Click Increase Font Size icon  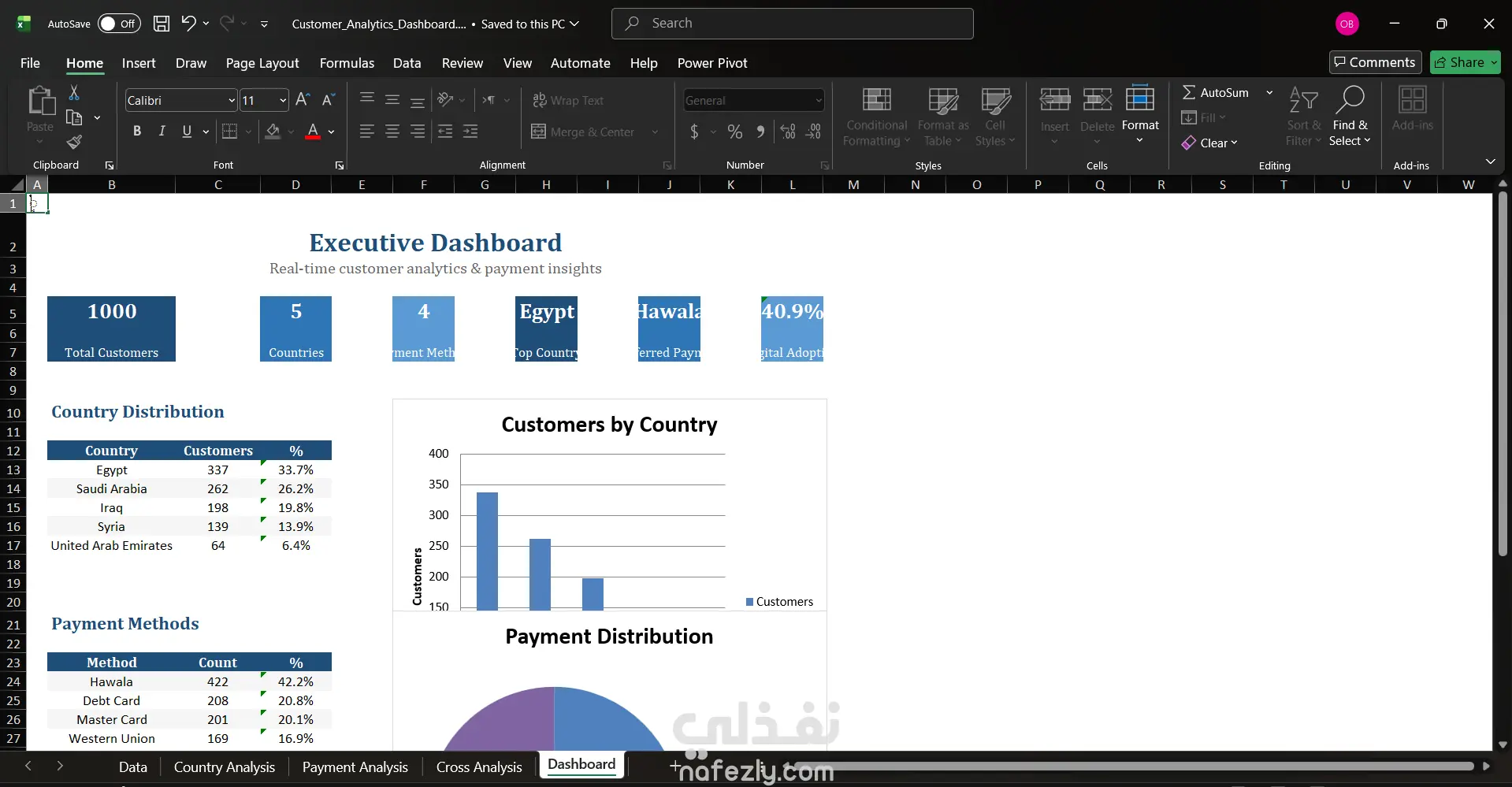[x=303, y=100]
